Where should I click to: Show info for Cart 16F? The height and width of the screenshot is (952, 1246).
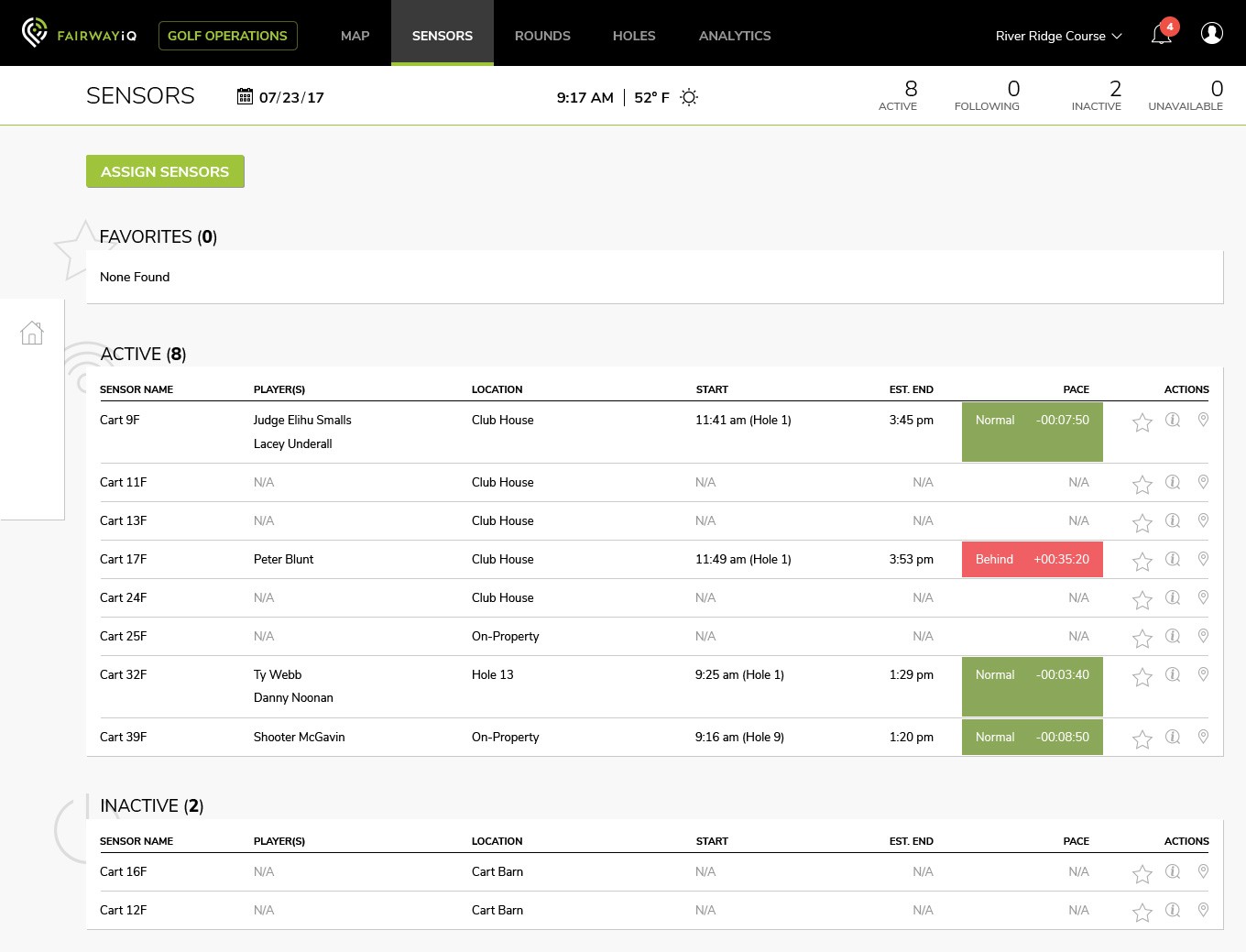(x=1173, y=871)
